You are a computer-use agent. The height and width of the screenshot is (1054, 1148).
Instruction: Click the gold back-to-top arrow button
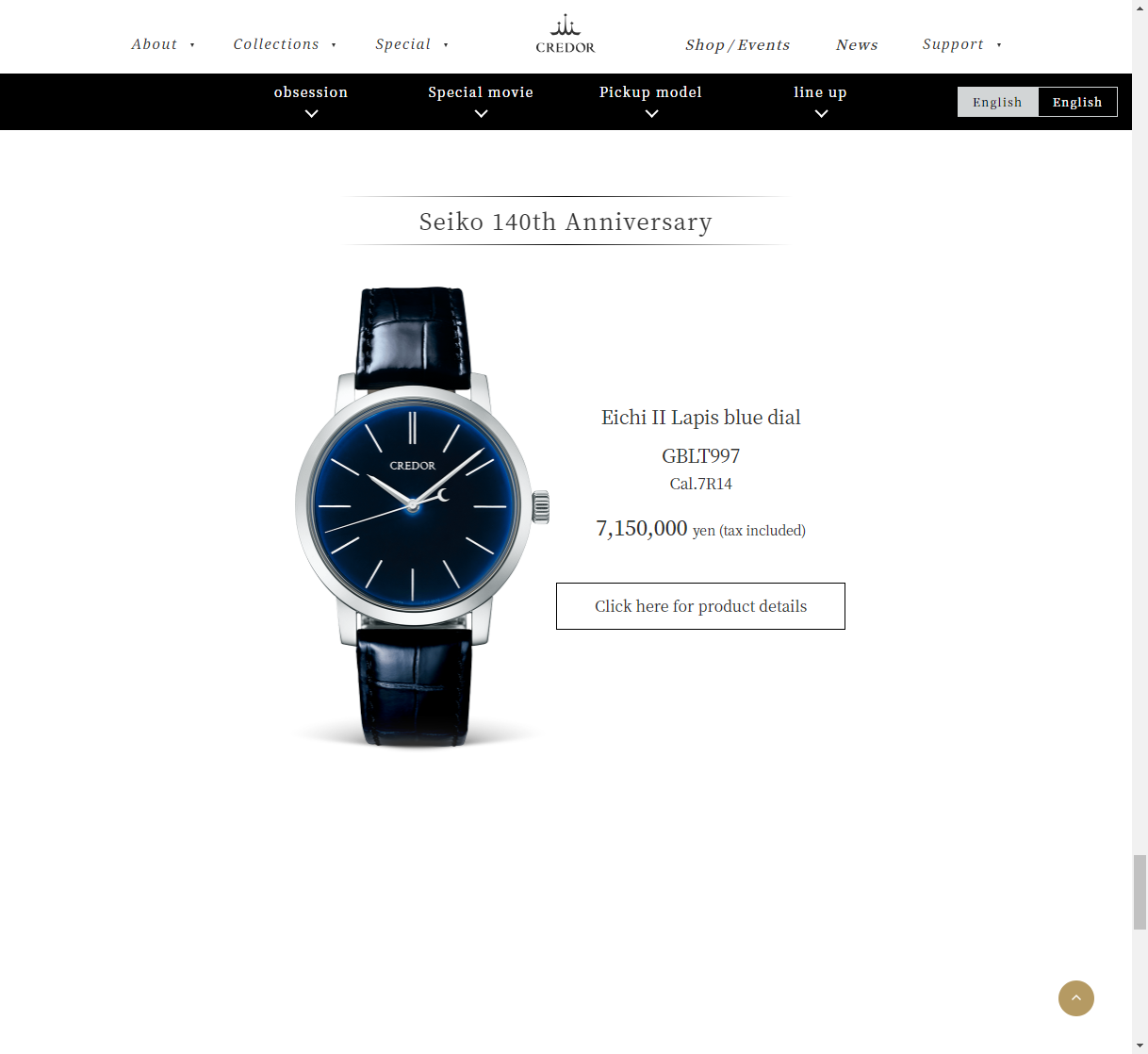click(1076, 998)
